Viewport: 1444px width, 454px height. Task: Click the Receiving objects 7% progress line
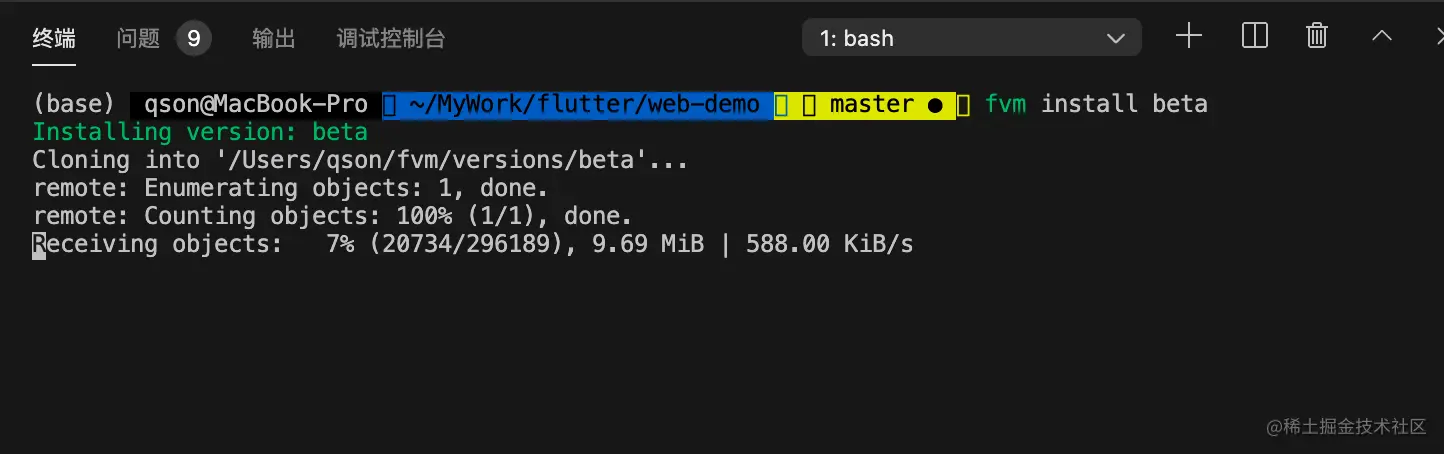(473, 244)
